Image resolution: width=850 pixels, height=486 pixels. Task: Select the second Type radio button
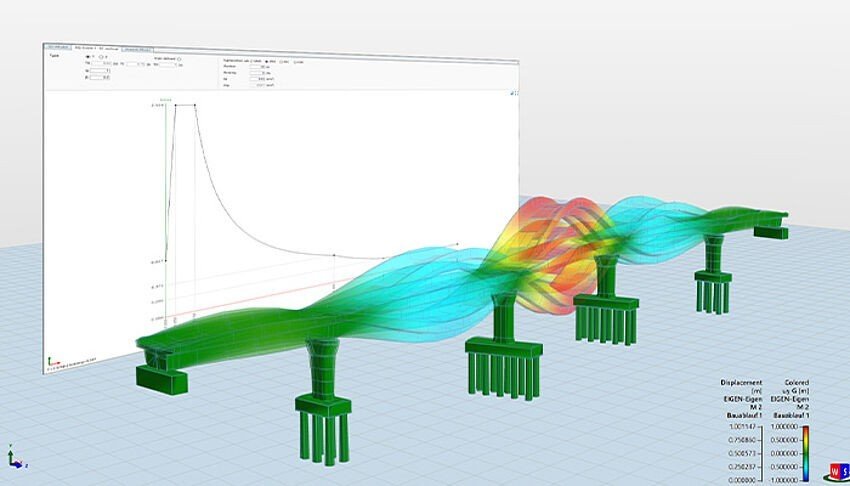pos(101,57)
